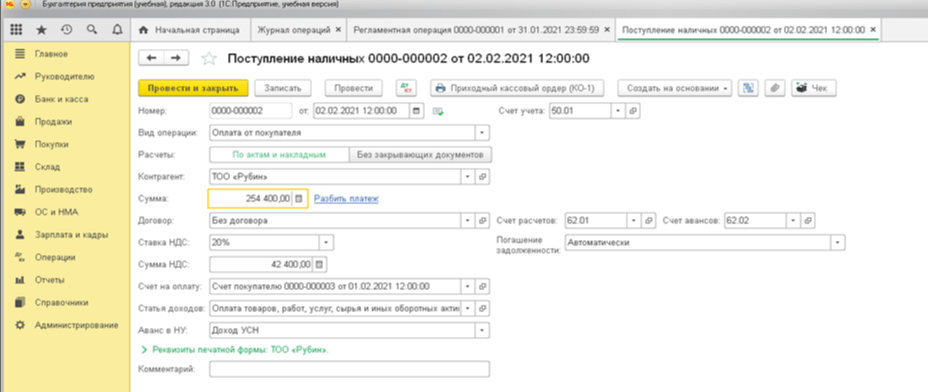928x392 pixels.
Task: Open Склад section
Action: coord(47,167)
